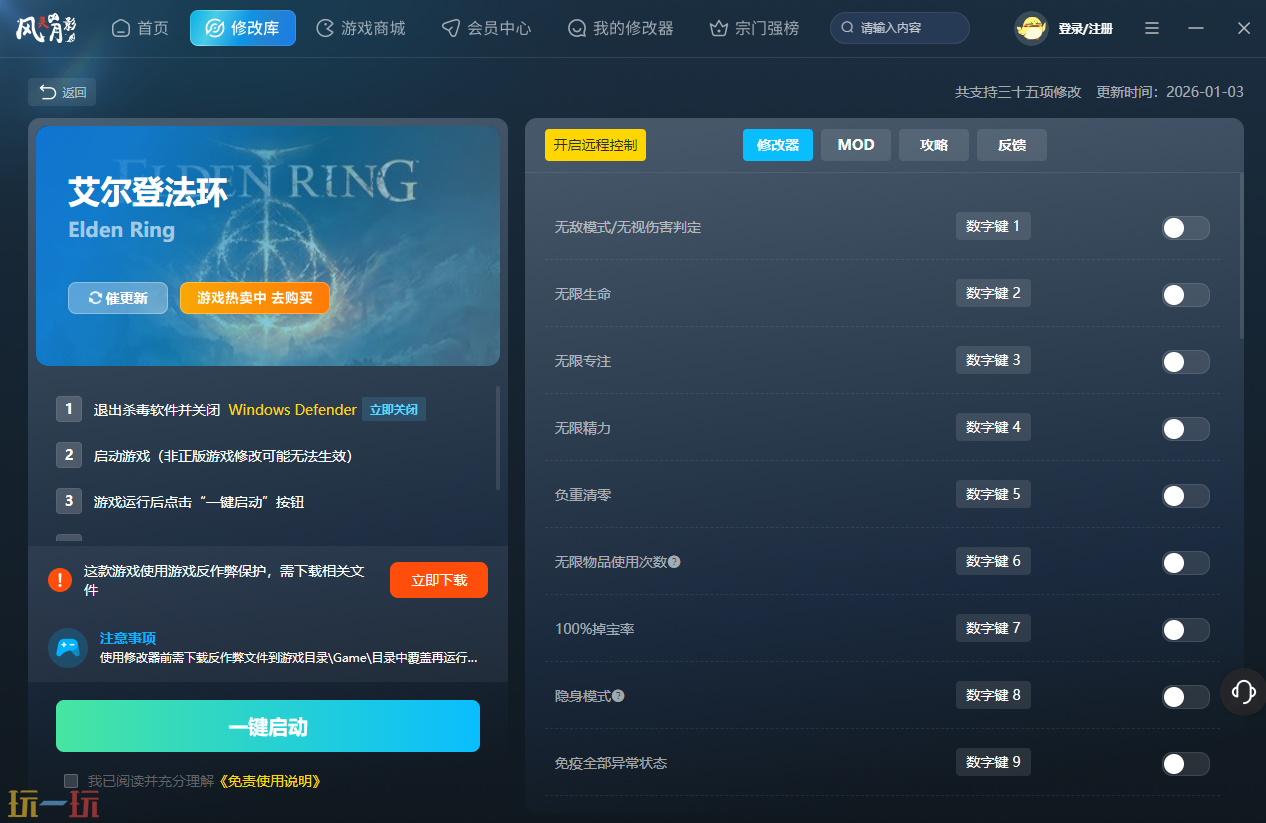Click 立即下载 download button
The width and height of the screenshot is (1266, 823).
coord(439,580)
